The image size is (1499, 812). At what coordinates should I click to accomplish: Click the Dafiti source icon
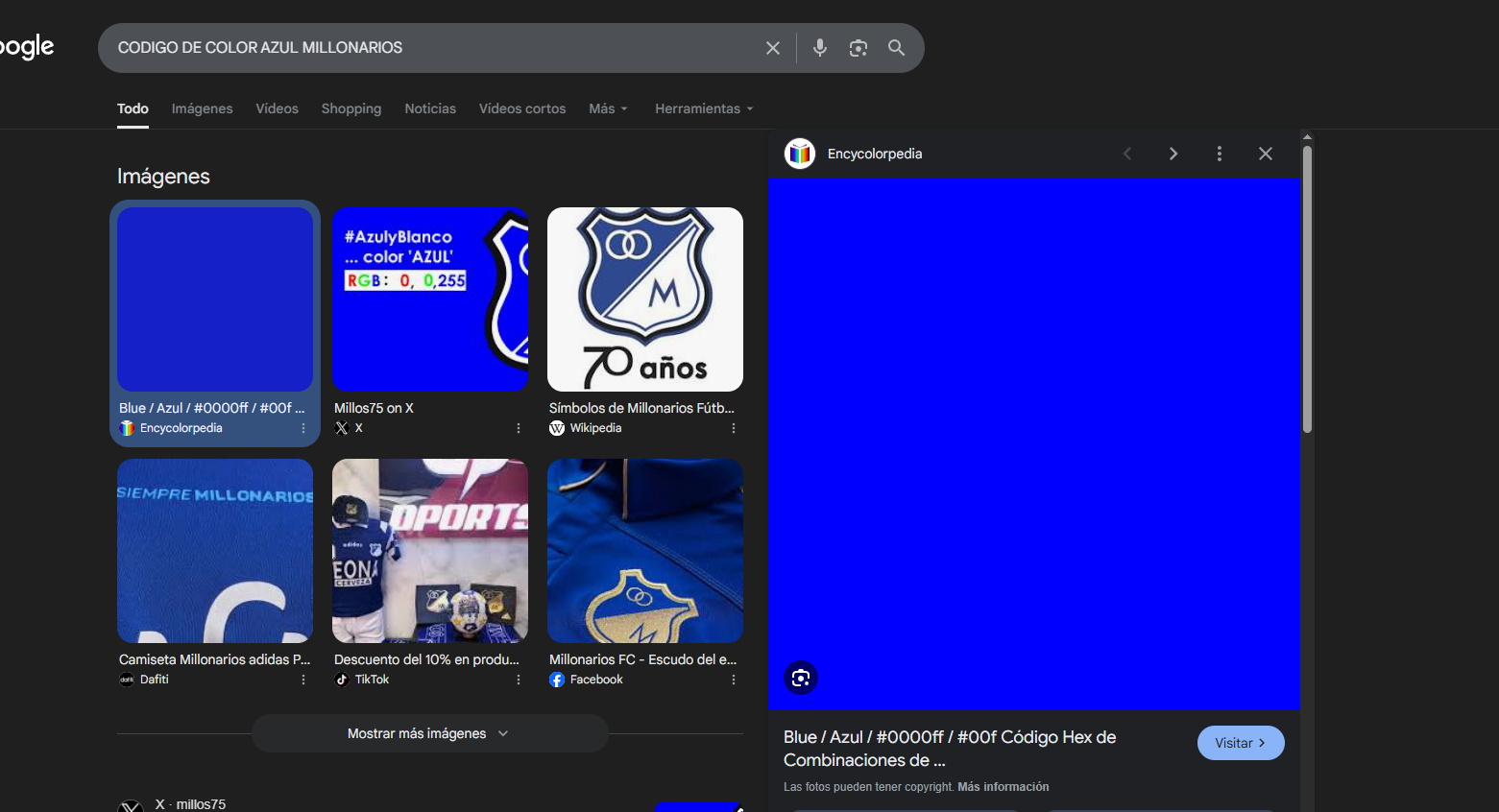pyautogui.click(x=127, y=680)
